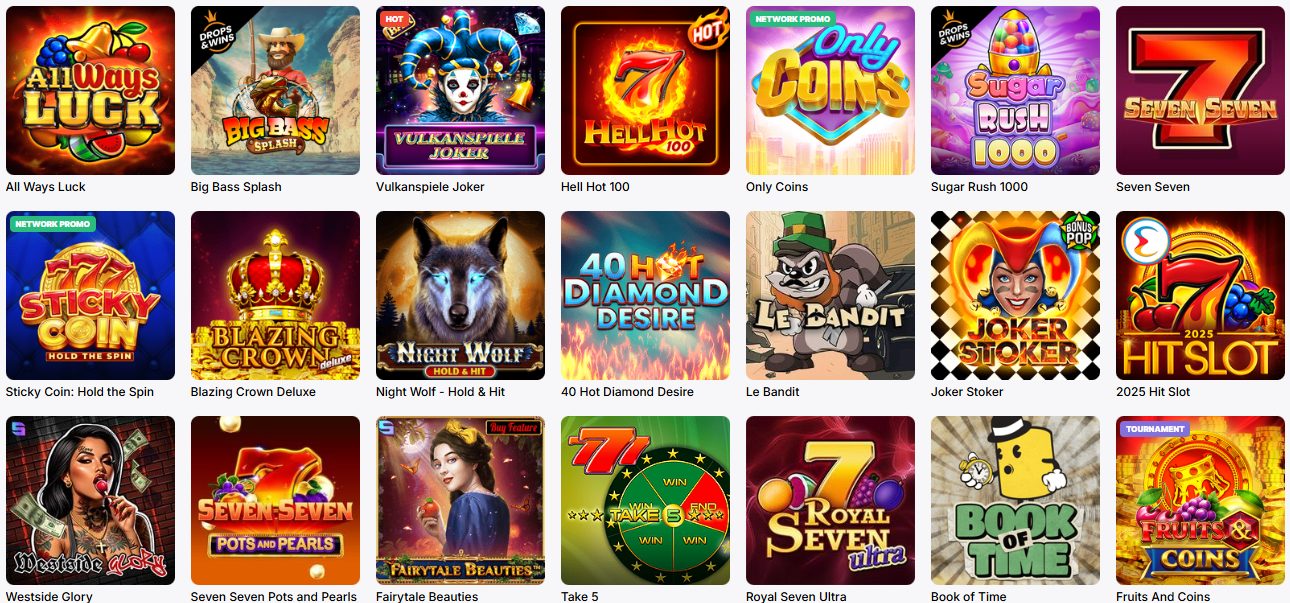This screenshot has width=1290, height=603.
Task: Select the Only Coins game image
Action: 830,90
